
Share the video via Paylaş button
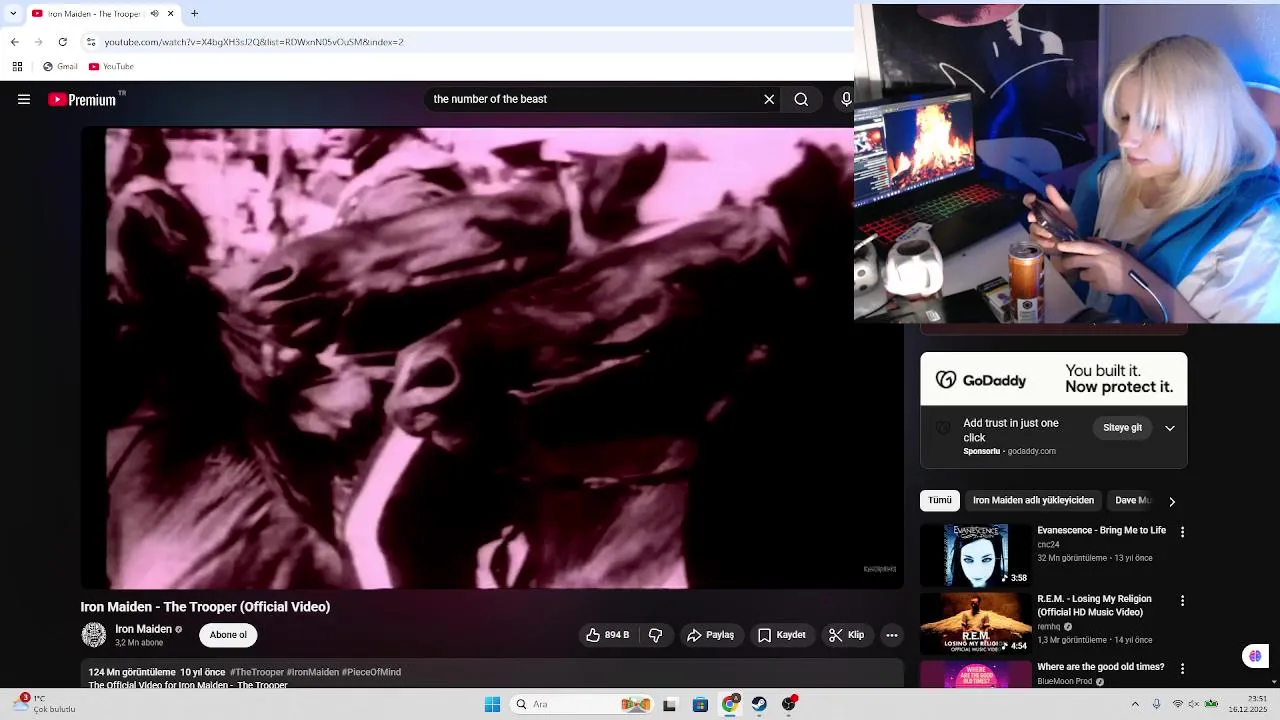(x=711, y=635)
